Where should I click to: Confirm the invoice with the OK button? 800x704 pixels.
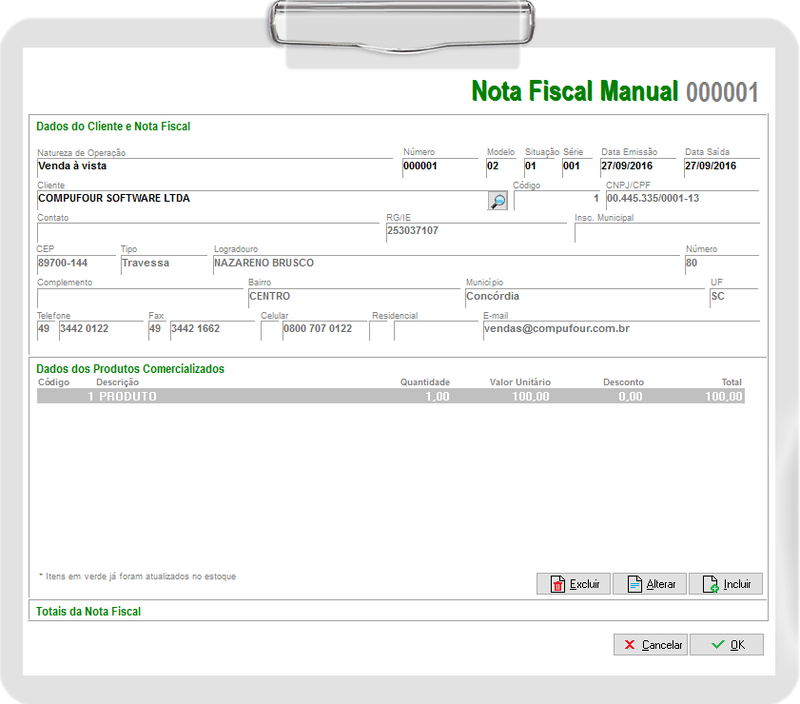[726, 645]
